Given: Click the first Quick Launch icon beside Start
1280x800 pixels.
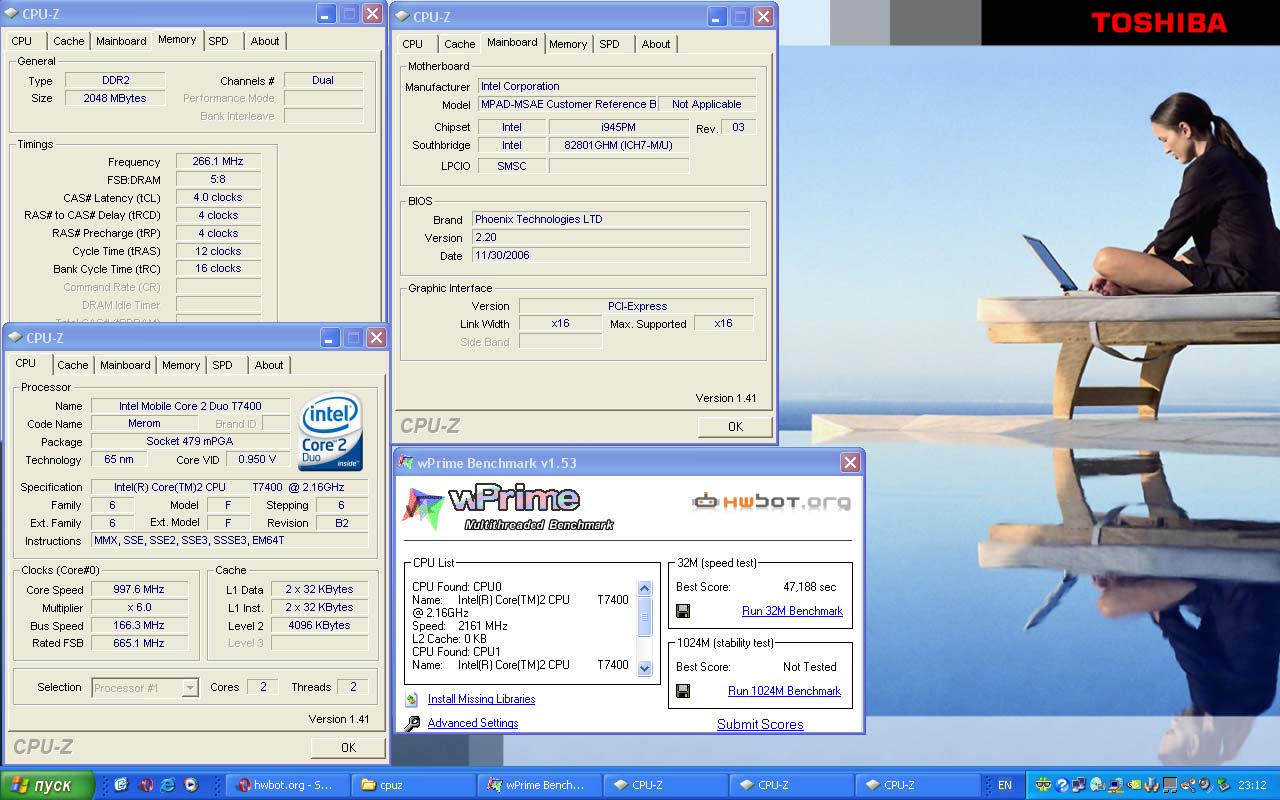Looking at the screenshot, I should coord(122,785).
